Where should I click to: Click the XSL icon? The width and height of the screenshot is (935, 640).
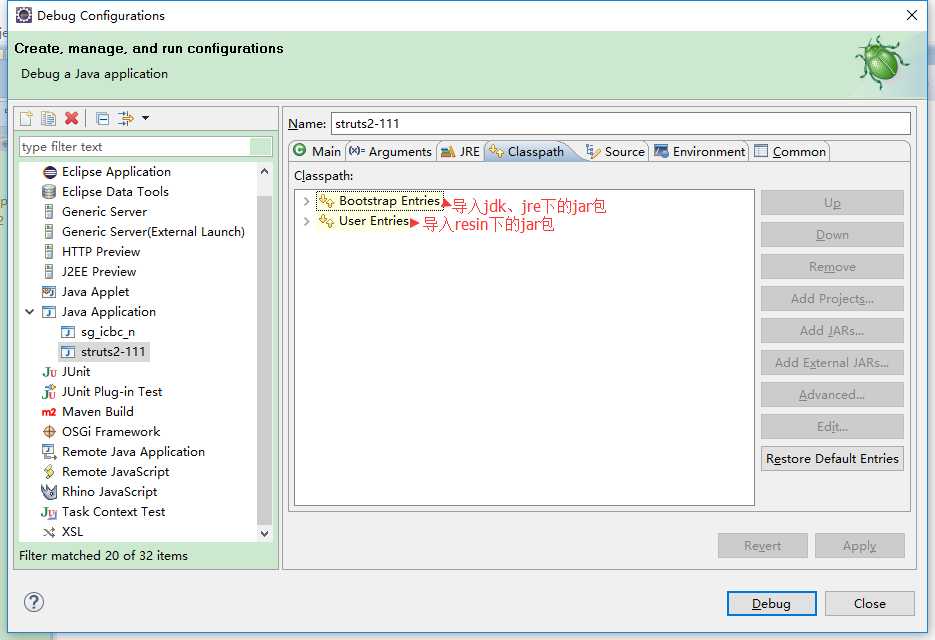click(49, 532)
